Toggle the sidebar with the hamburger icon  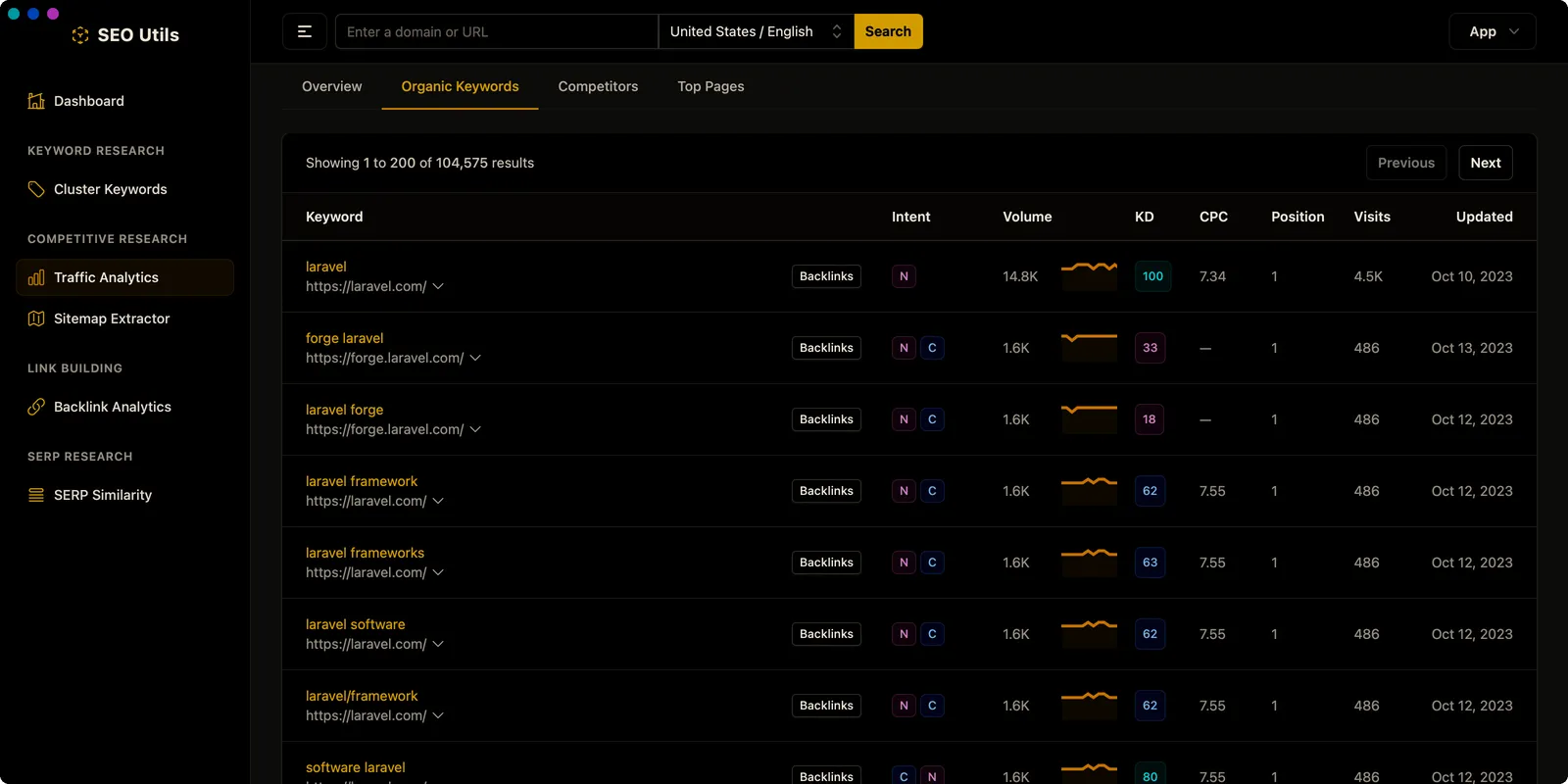[x=305, y=31]
